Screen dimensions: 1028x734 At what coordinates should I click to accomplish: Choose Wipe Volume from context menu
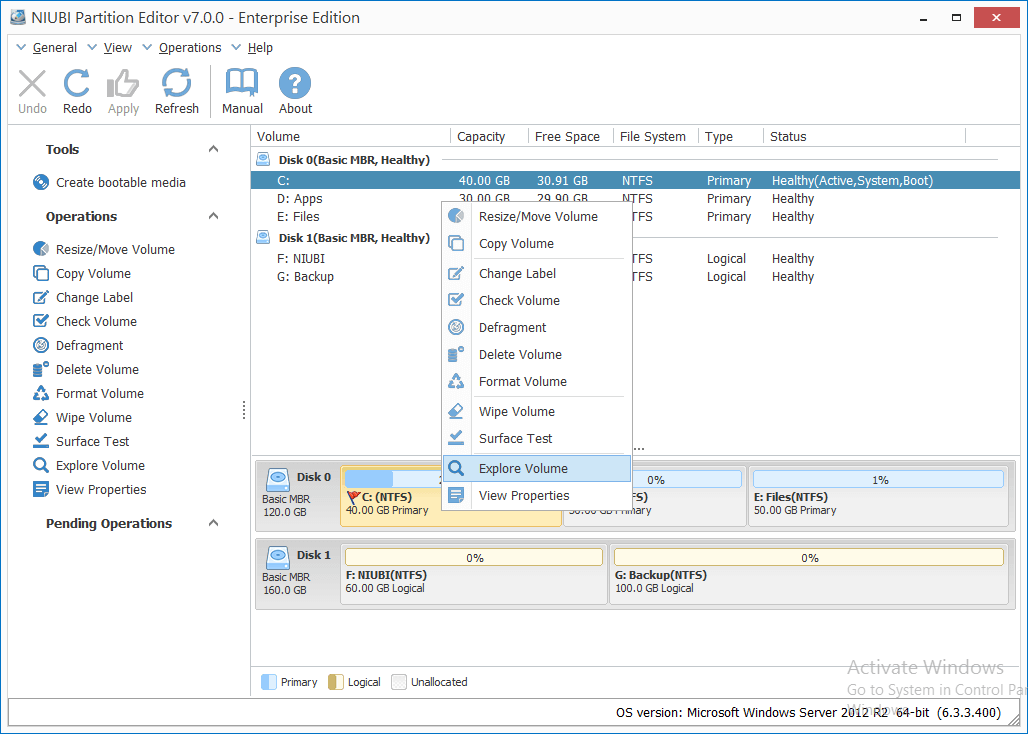point(537,412)
